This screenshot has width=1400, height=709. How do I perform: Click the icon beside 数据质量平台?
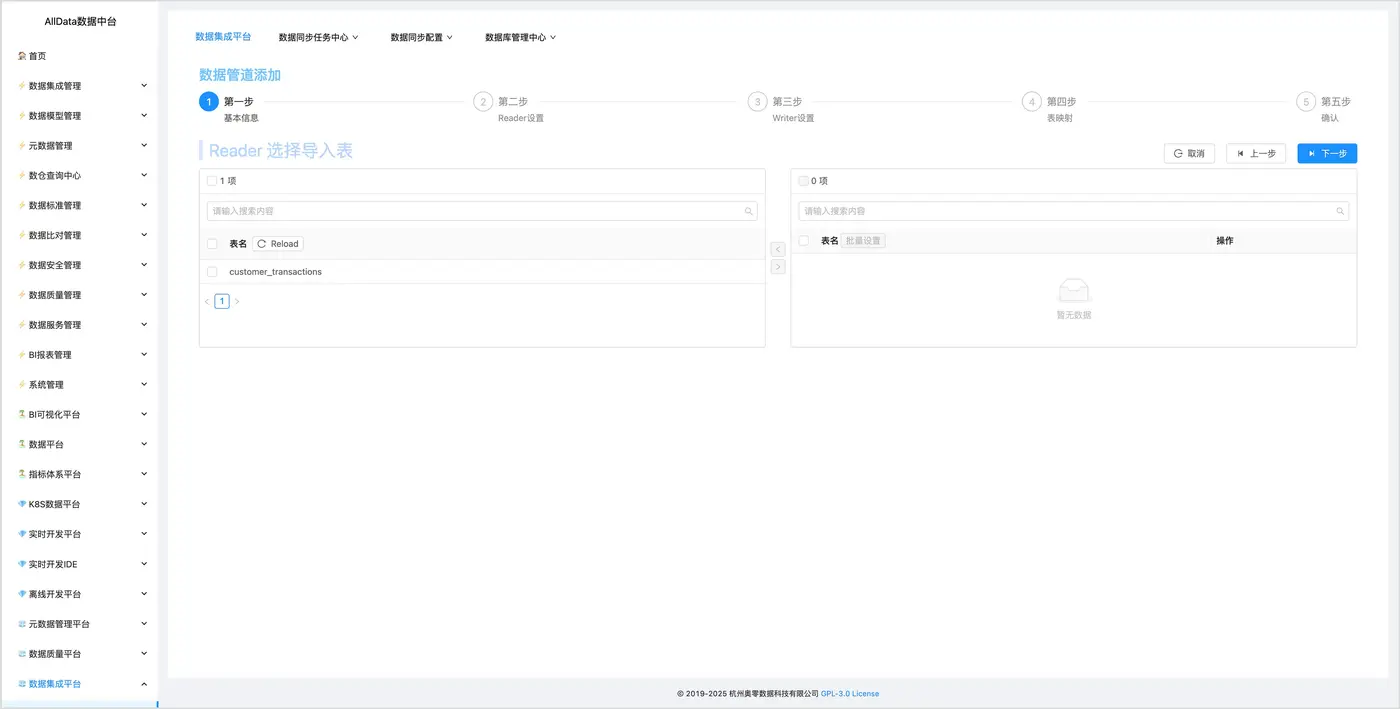pos(22,654)
